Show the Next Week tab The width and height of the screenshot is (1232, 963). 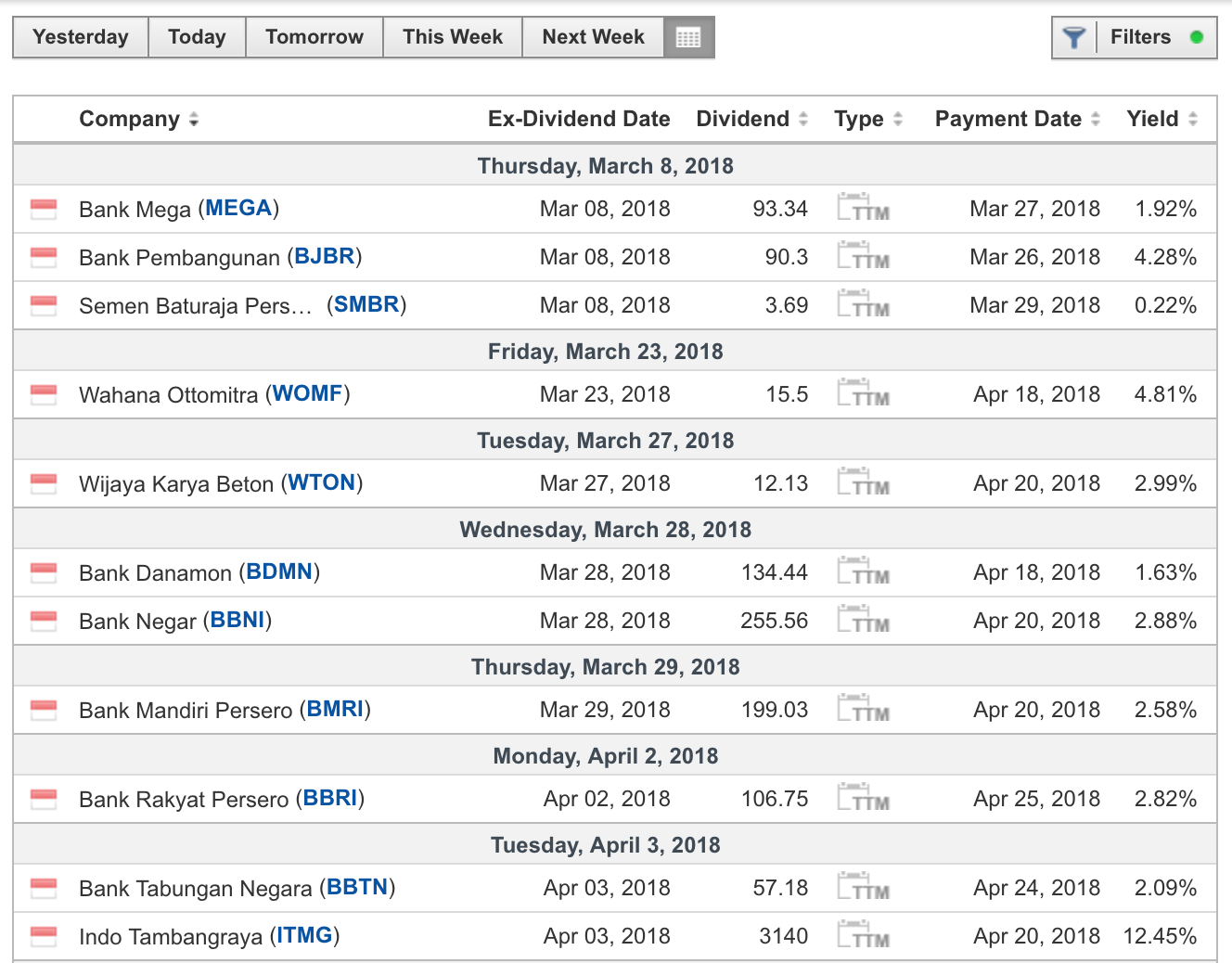[594, 37]
